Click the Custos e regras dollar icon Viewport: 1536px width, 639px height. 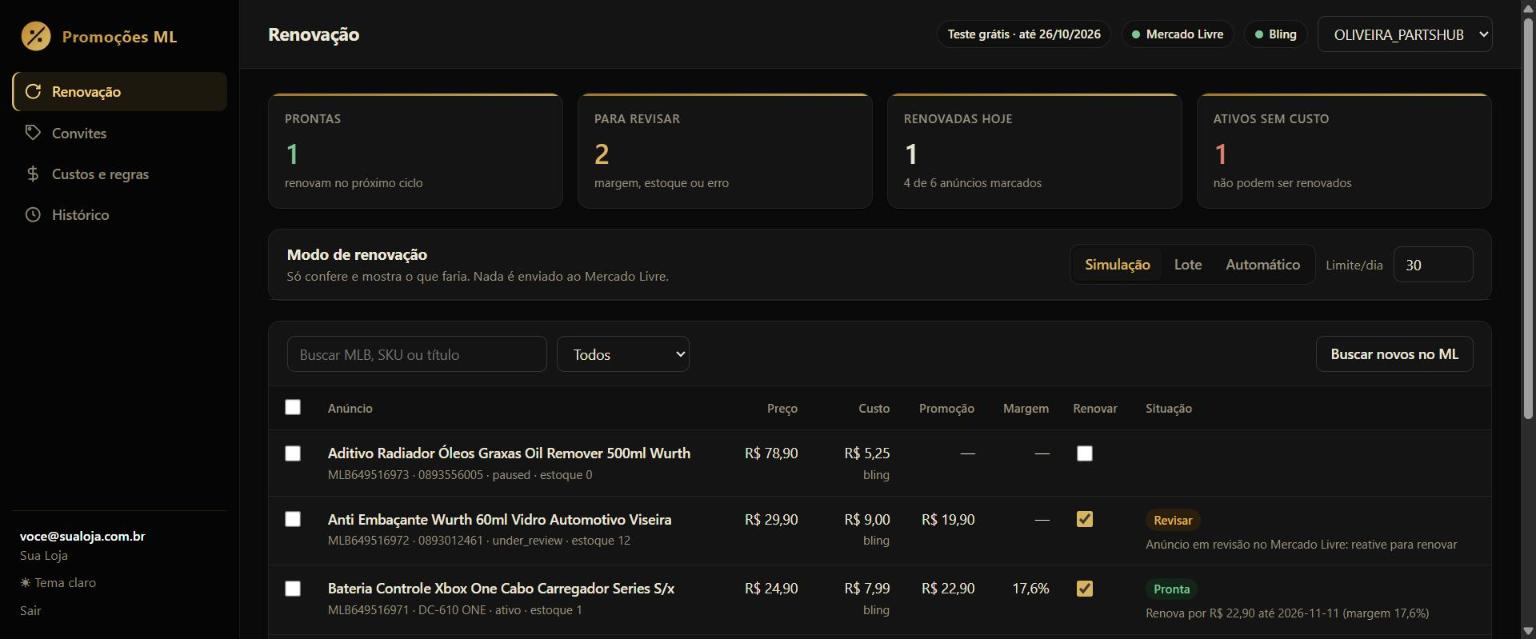click(33, 173)
